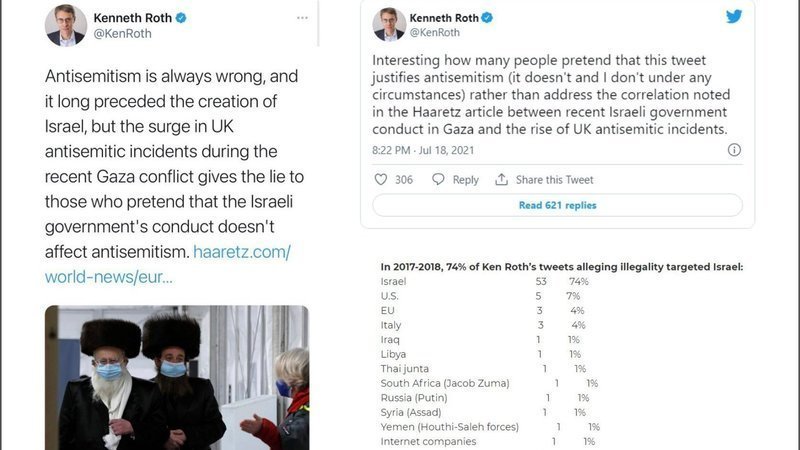Open Kenneth Roth's avatar on left tweet

(65, 26)
